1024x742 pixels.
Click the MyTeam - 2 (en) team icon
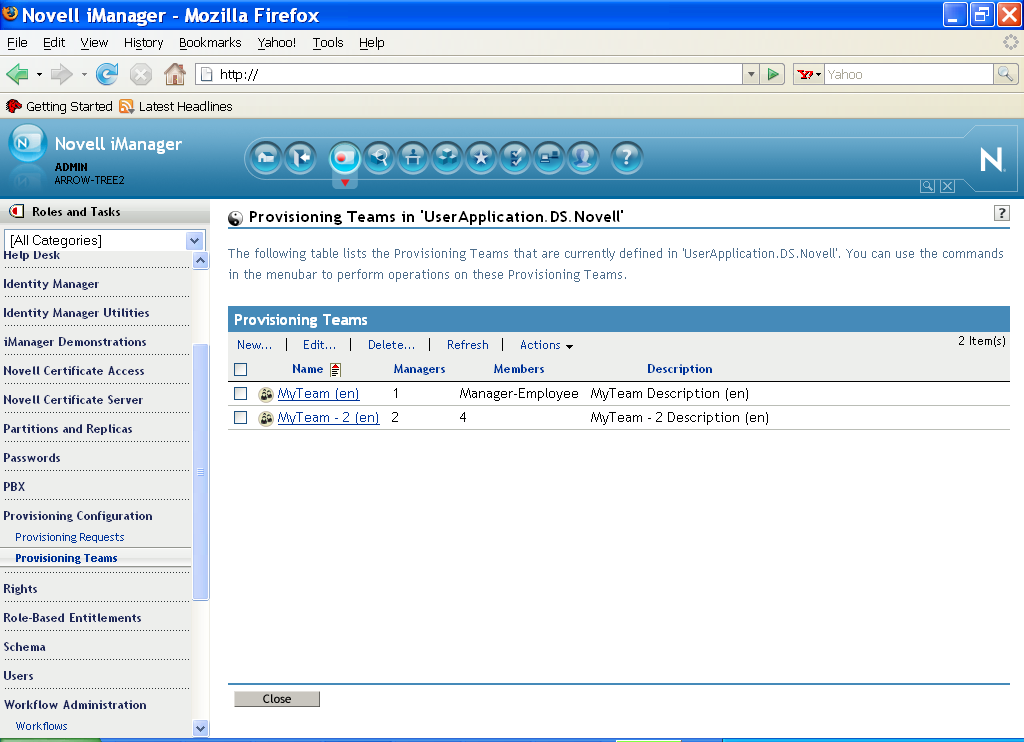[x=266, y=418]
